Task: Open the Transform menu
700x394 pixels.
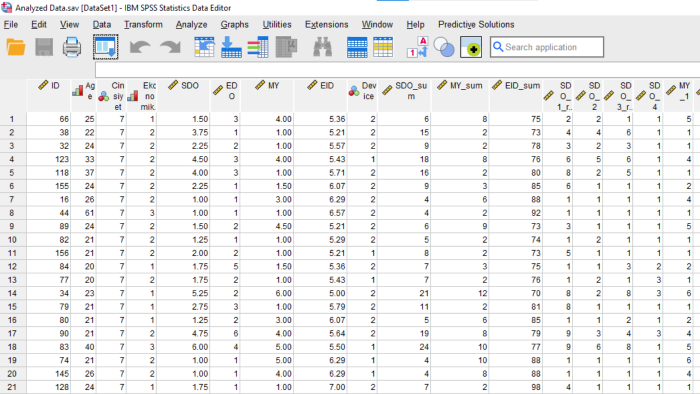Action: pyautogui.click(x=143, y=25)
